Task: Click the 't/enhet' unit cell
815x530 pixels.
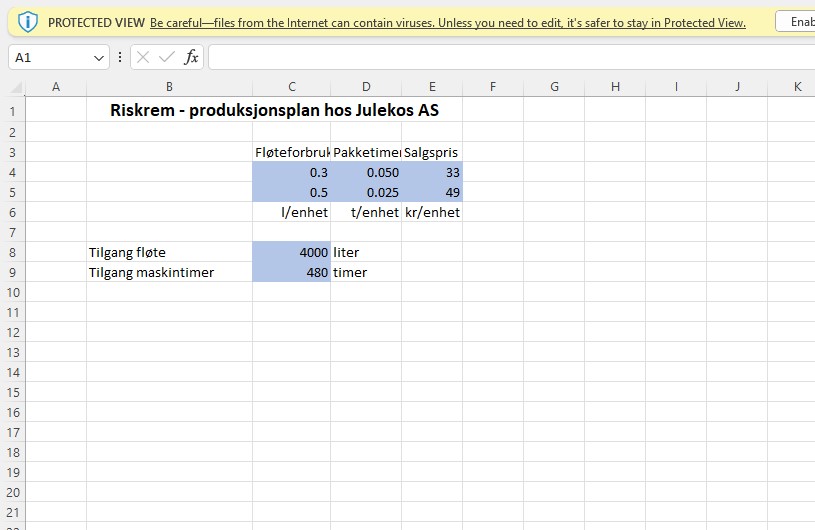Action: [366, 212]
